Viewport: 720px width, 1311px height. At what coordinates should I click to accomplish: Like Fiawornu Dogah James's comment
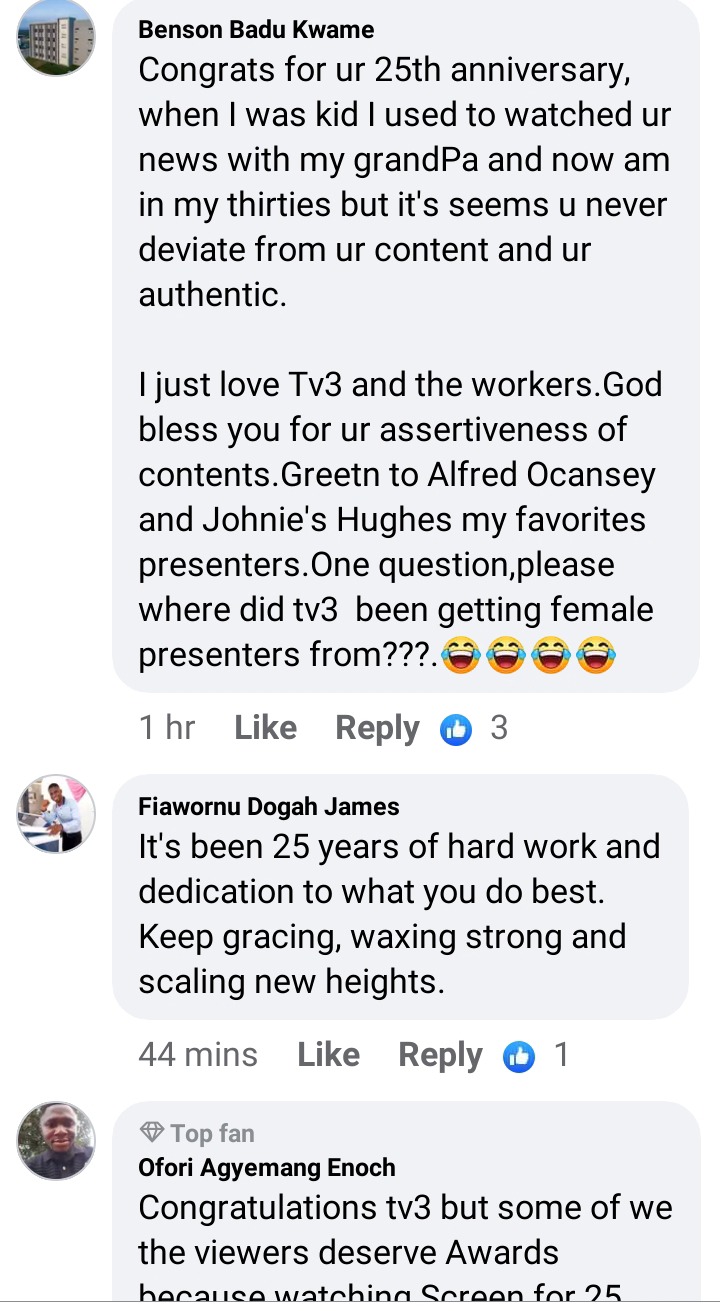(328, 1055)
